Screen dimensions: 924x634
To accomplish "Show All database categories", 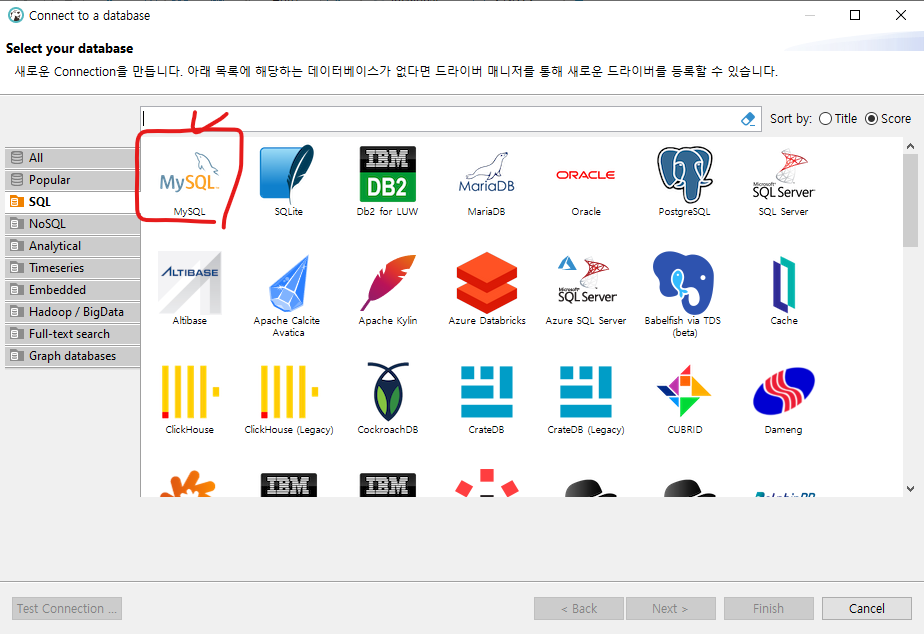I will [72, 158].
